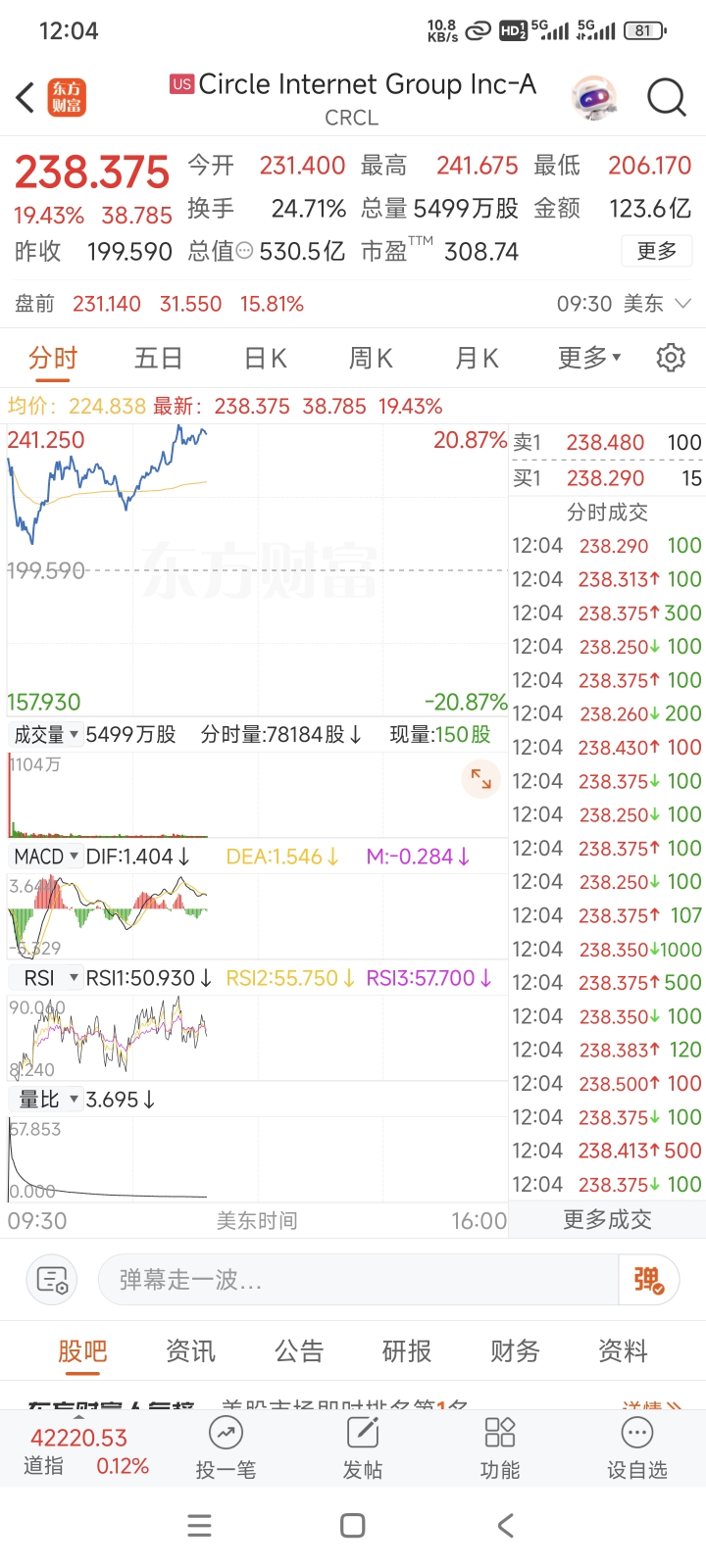Viewport: 706px width, 1568px height.
Task: Tap the 买1 bid price row
Action: point(607,478)
